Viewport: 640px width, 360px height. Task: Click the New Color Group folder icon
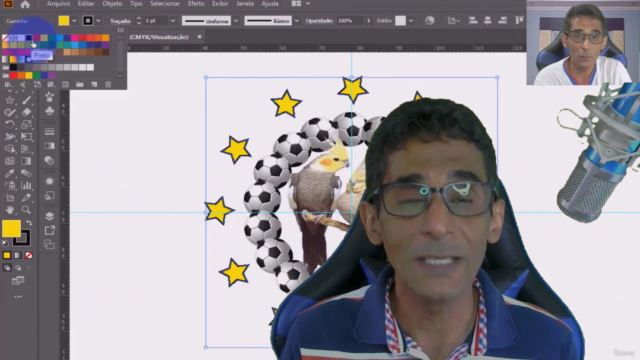[x=80, y=84]
